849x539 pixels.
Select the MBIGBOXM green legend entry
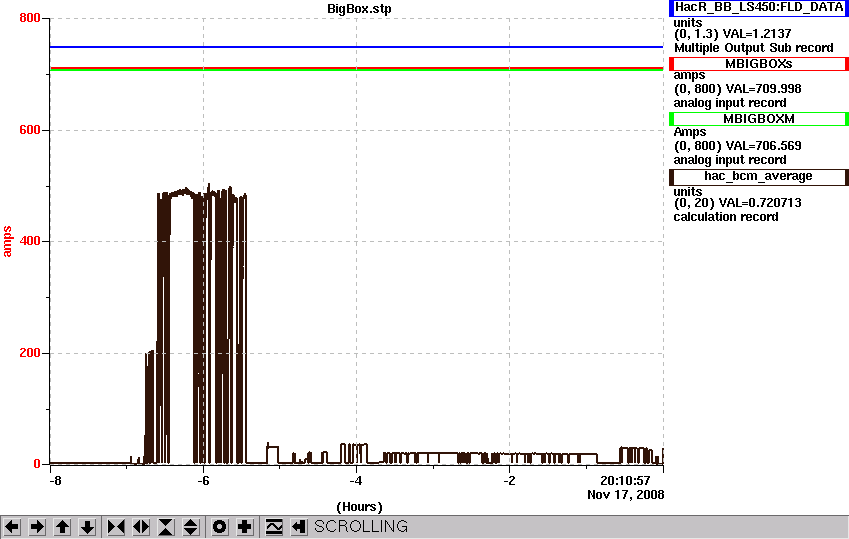click(x=759, y=119)
